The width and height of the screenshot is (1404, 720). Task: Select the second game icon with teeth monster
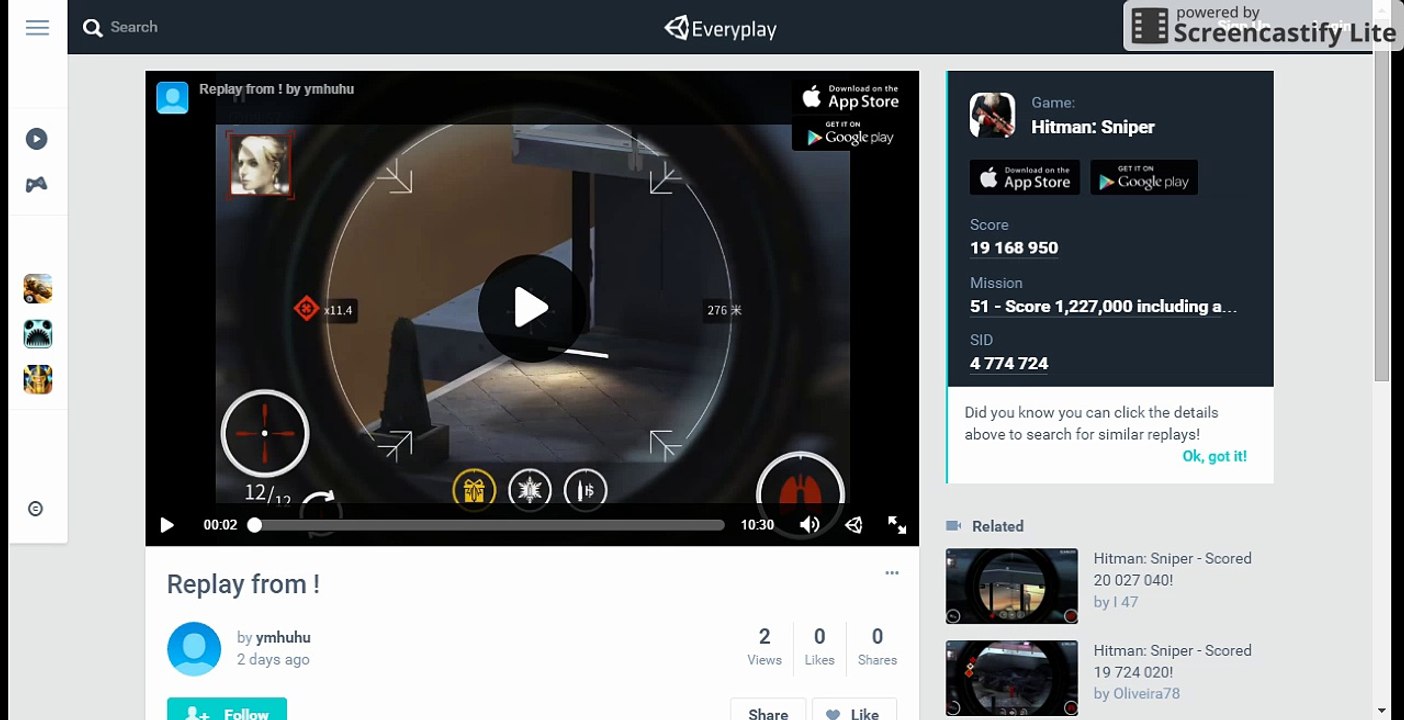tap(38, 334)
